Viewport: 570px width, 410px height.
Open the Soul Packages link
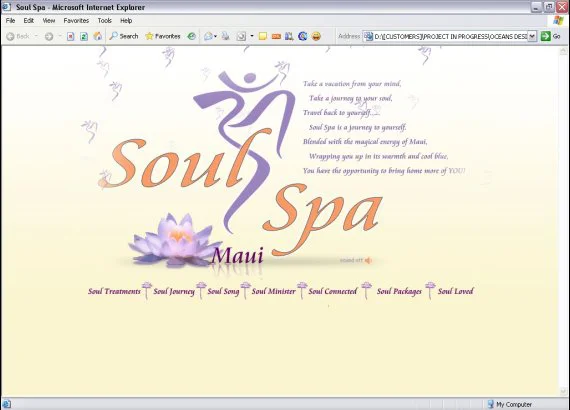(399, 291)
